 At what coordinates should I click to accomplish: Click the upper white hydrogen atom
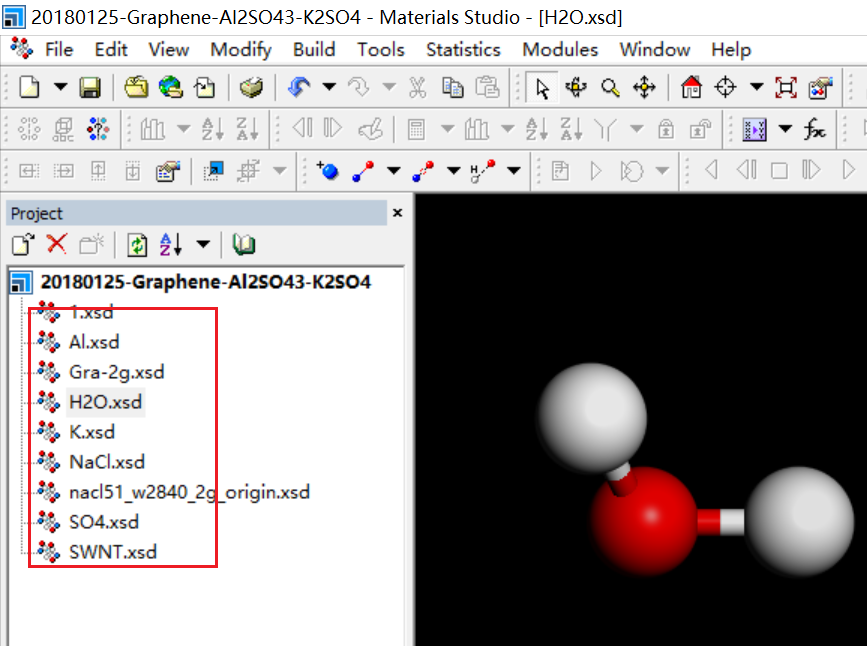coord(592,417)
